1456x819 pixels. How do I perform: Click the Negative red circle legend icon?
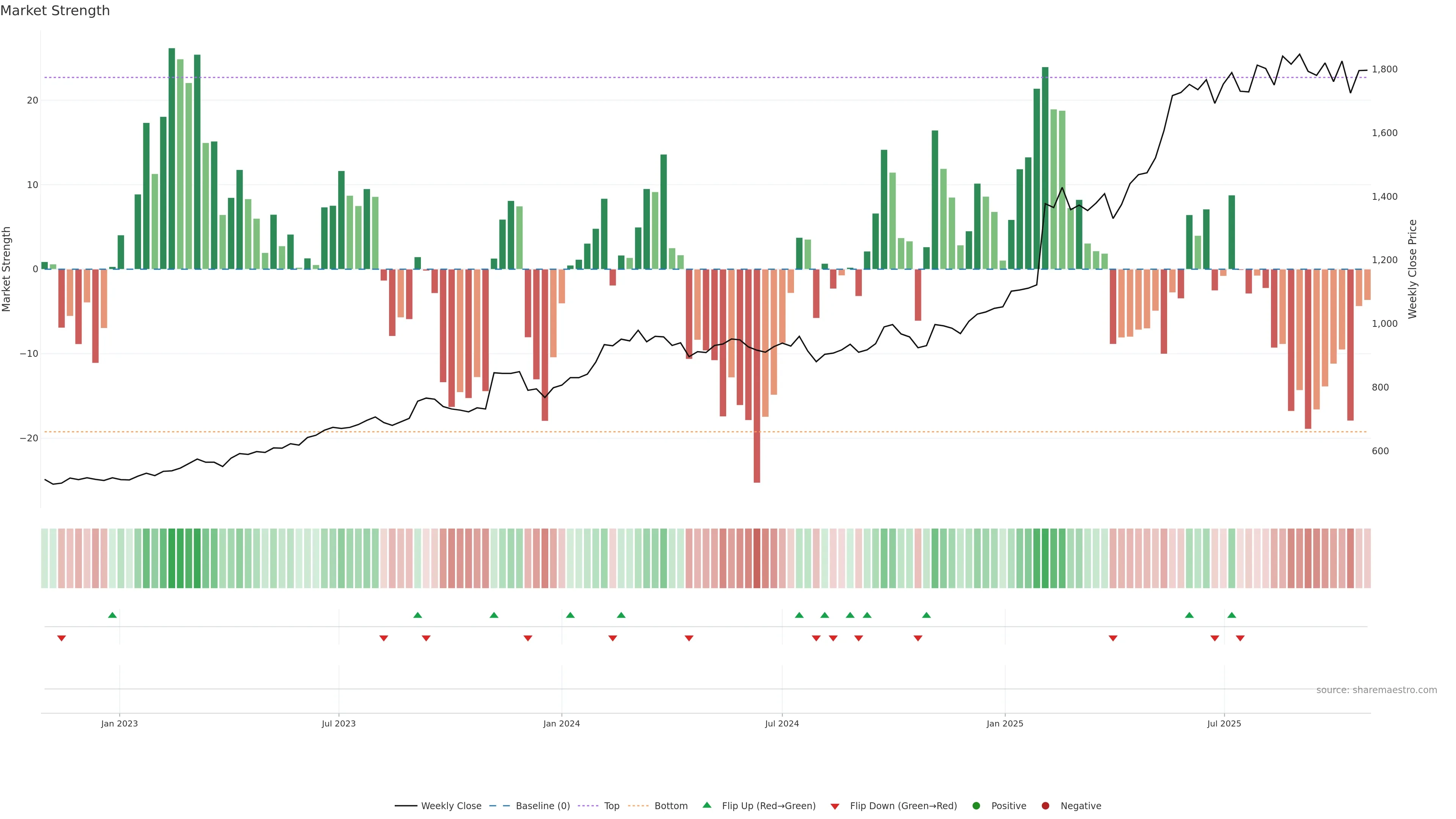[1045, 806]
